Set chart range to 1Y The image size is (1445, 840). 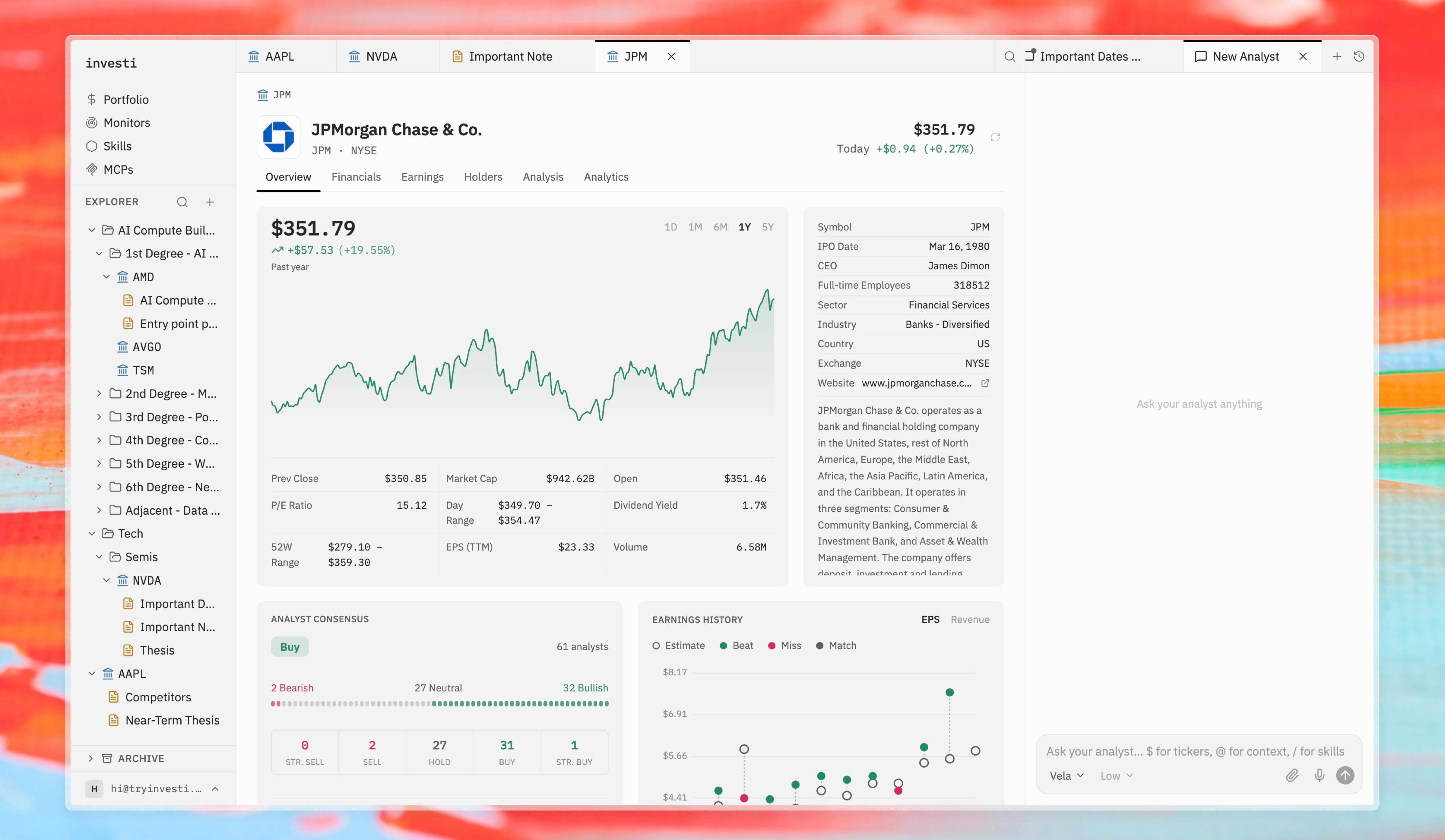pyautogui.click(x=744, y=227)
